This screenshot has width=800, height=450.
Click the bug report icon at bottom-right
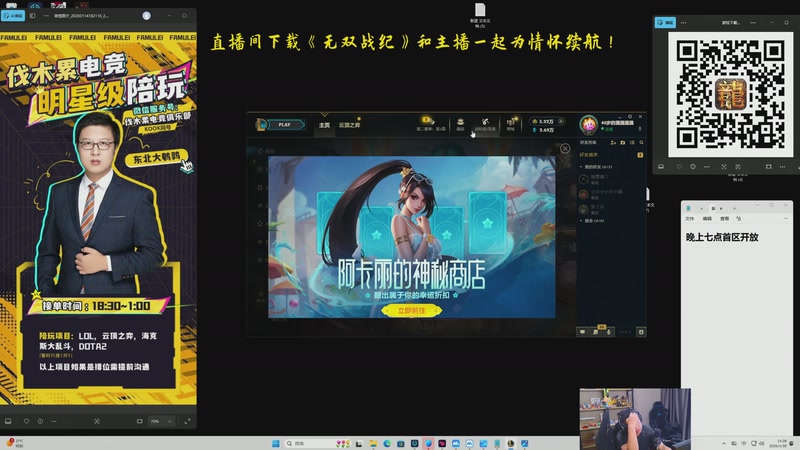[x=641, y=332]
